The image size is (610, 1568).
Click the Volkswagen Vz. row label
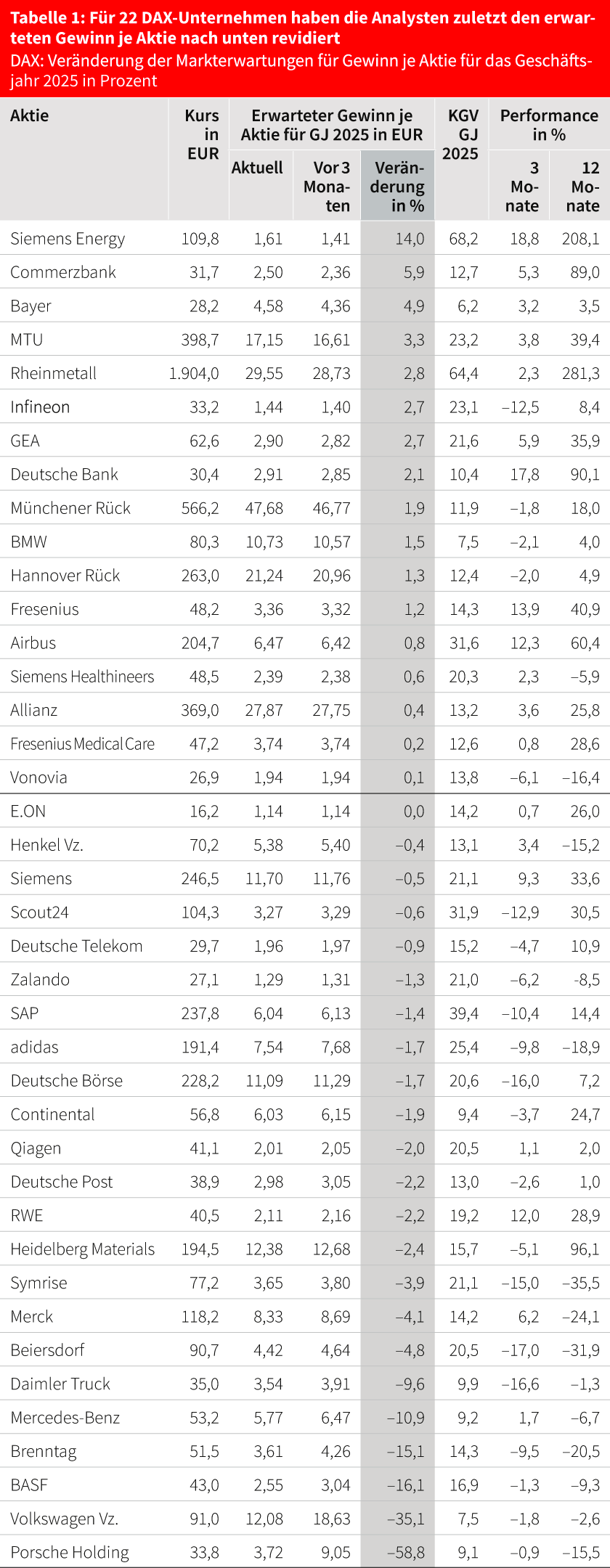click(64, 1519)
